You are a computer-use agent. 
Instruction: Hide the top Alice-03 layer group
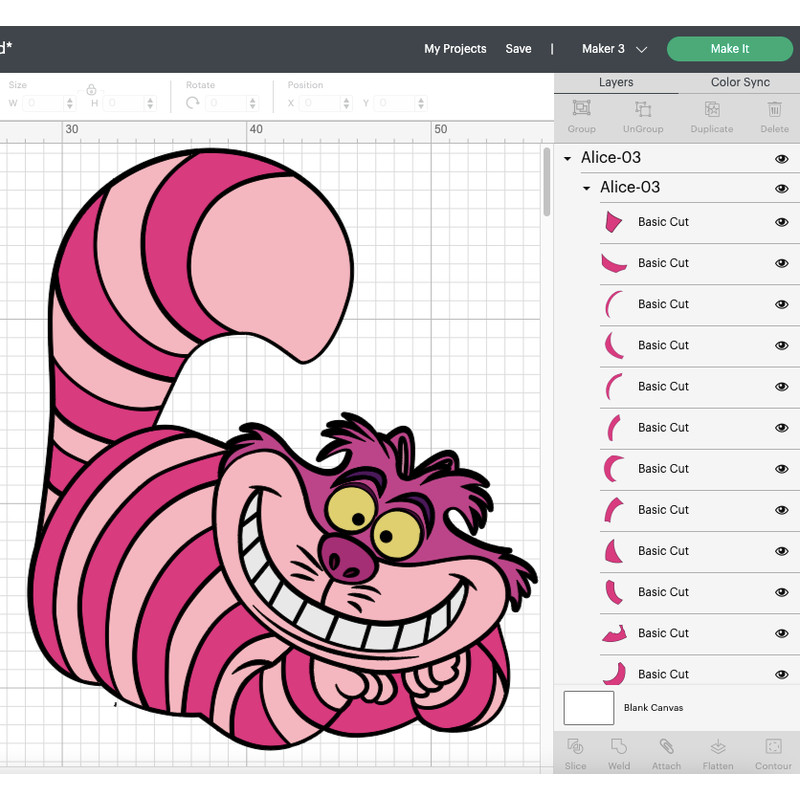pos(781,158)
